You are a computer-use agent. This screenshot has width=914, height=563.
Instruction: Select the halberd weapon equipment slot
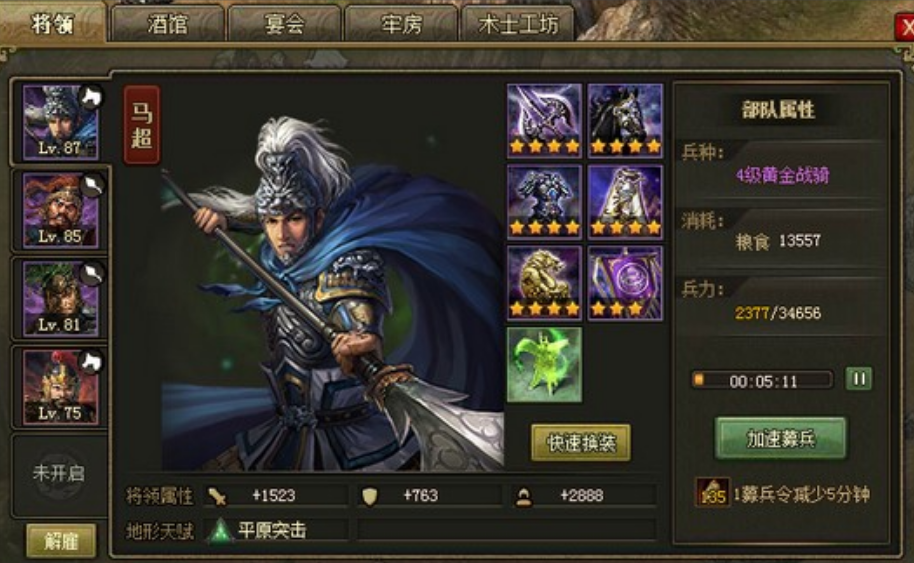click(544, 121)
